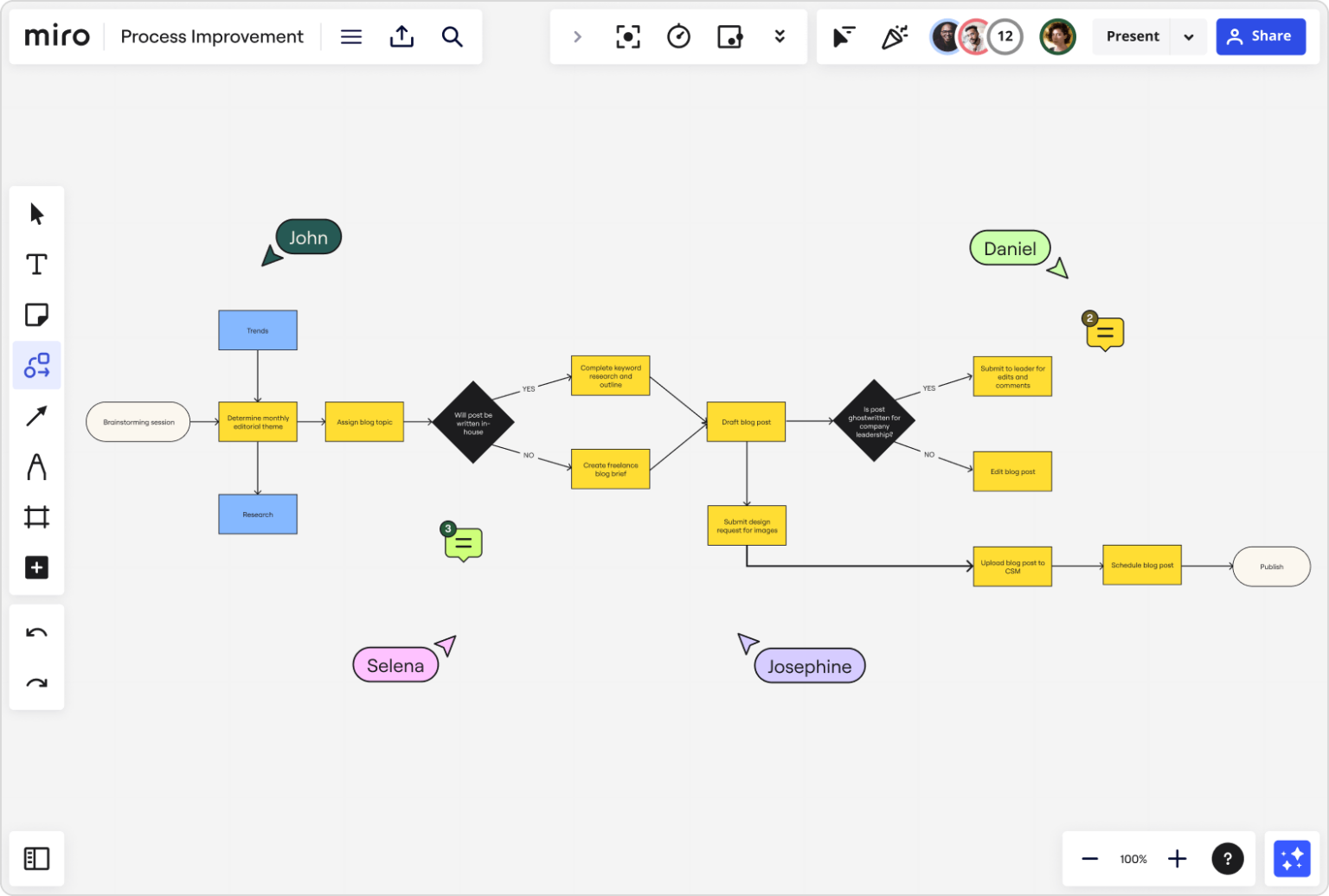Open the main menu beside board title
The height and width of the screenshot is (896, 1329).
[351, 36]
